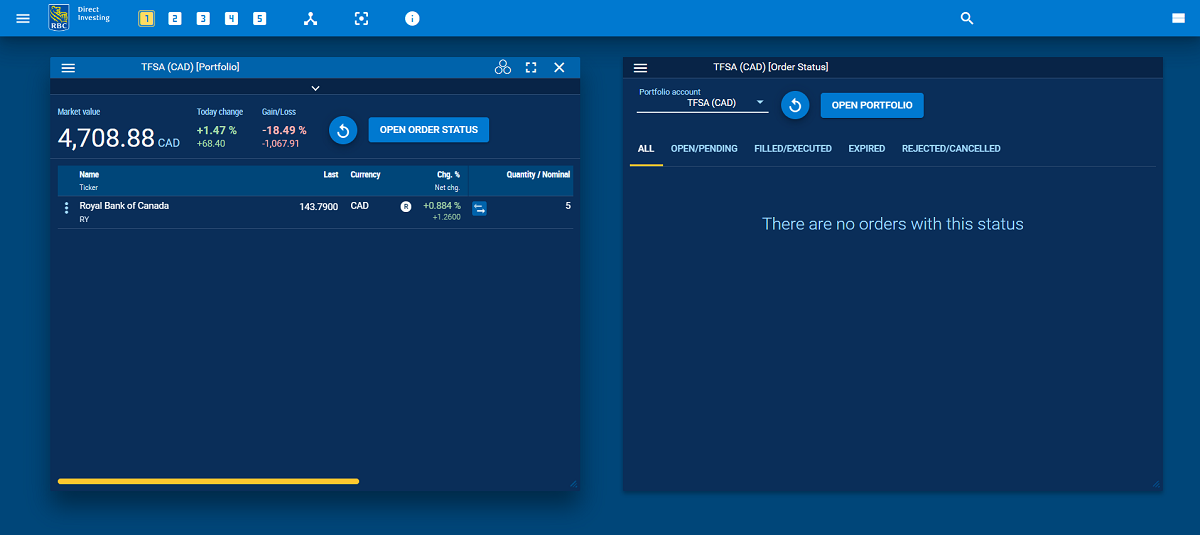Refresh the portfolio with circular arrow button

343,130
